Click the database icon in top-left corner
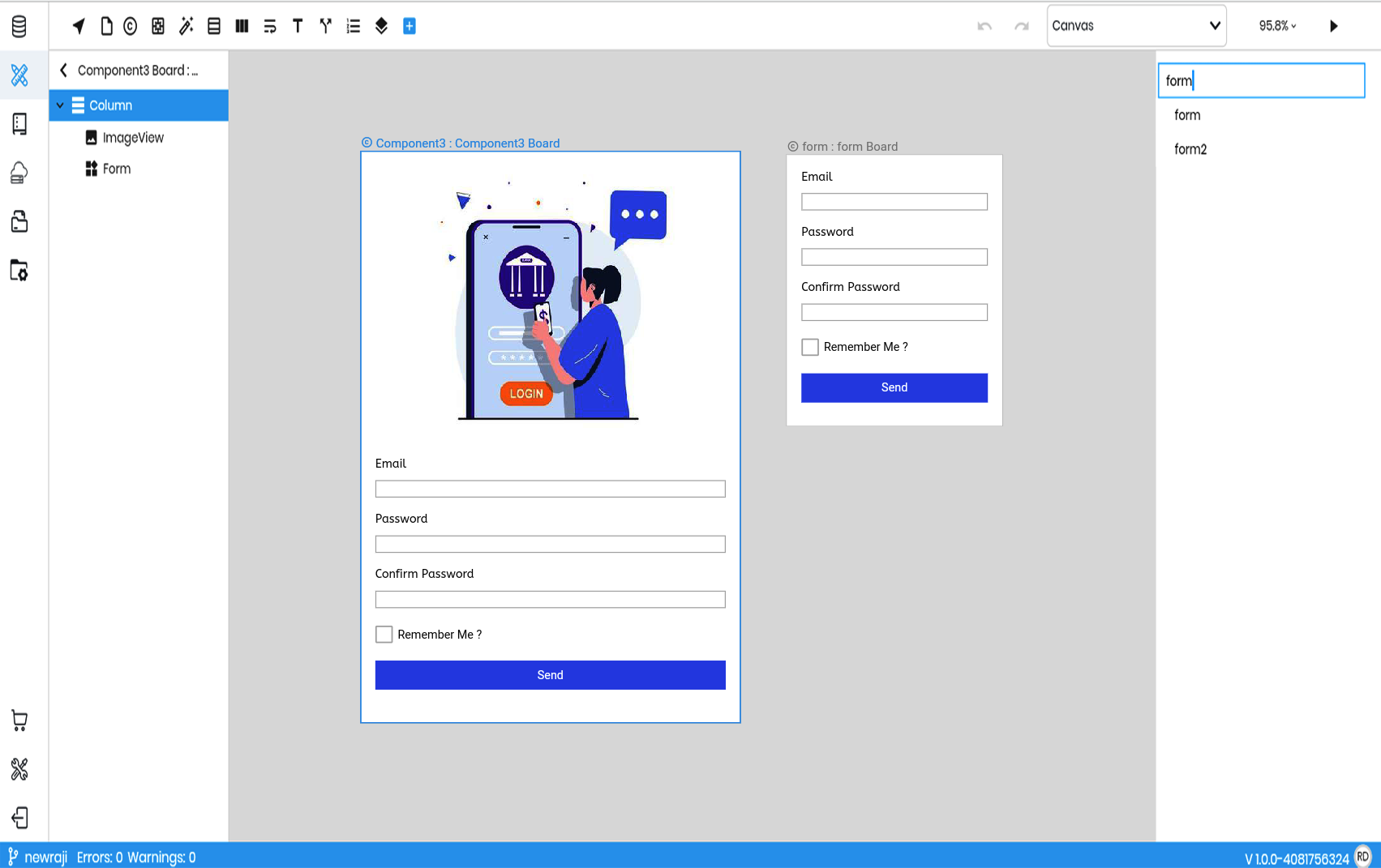This screenshot has width=1381, height=868. point(19,27)
